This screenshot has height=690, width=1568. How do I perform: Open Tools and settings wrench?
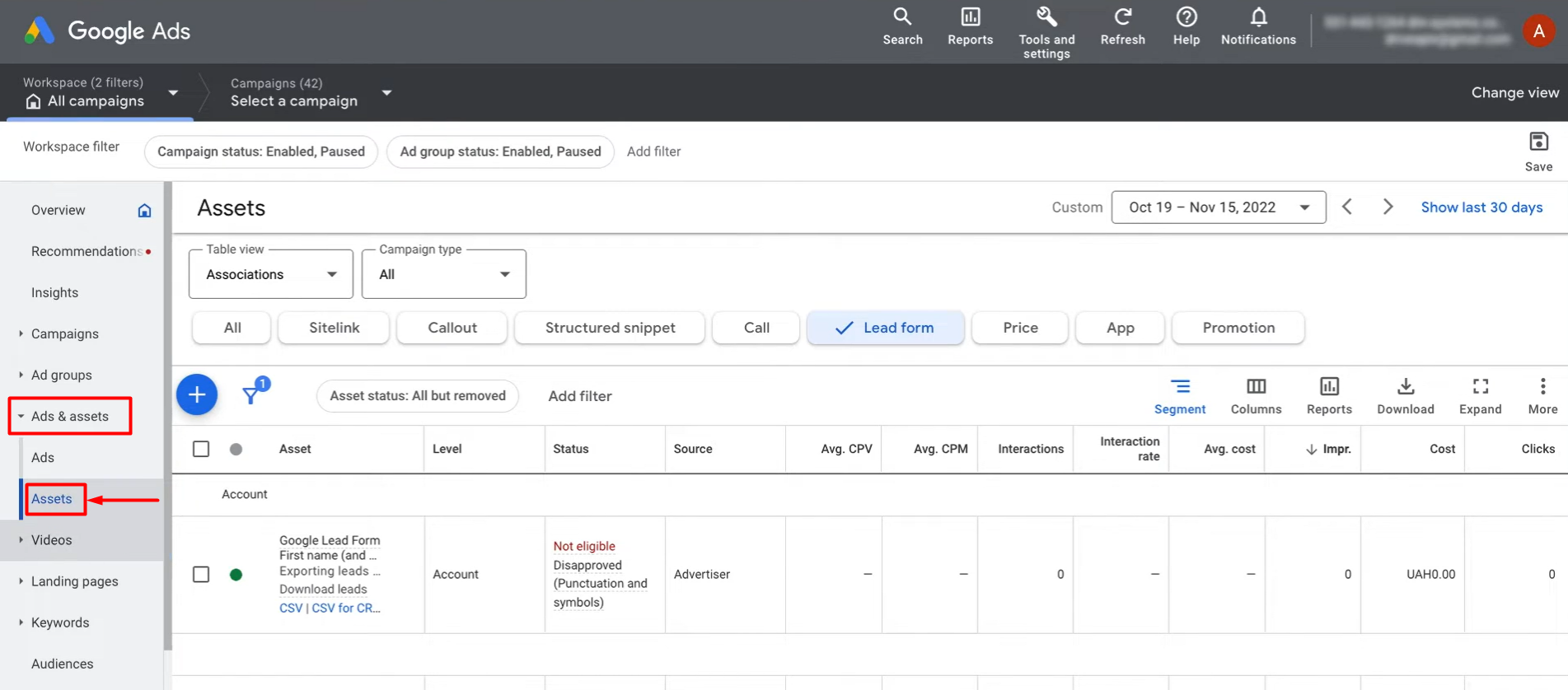click(1046, 17)
